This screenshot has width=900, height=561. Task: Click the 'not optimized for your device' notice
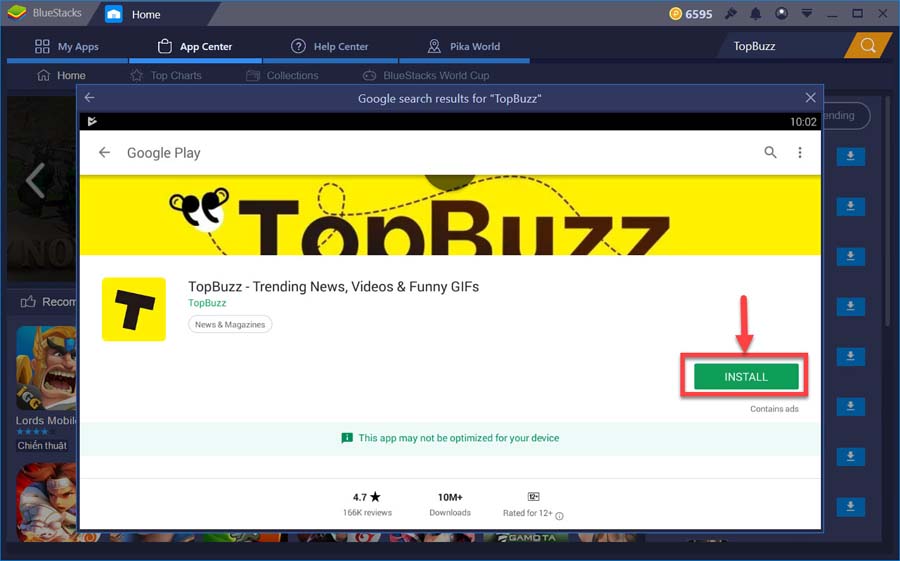tap(450, 438)
